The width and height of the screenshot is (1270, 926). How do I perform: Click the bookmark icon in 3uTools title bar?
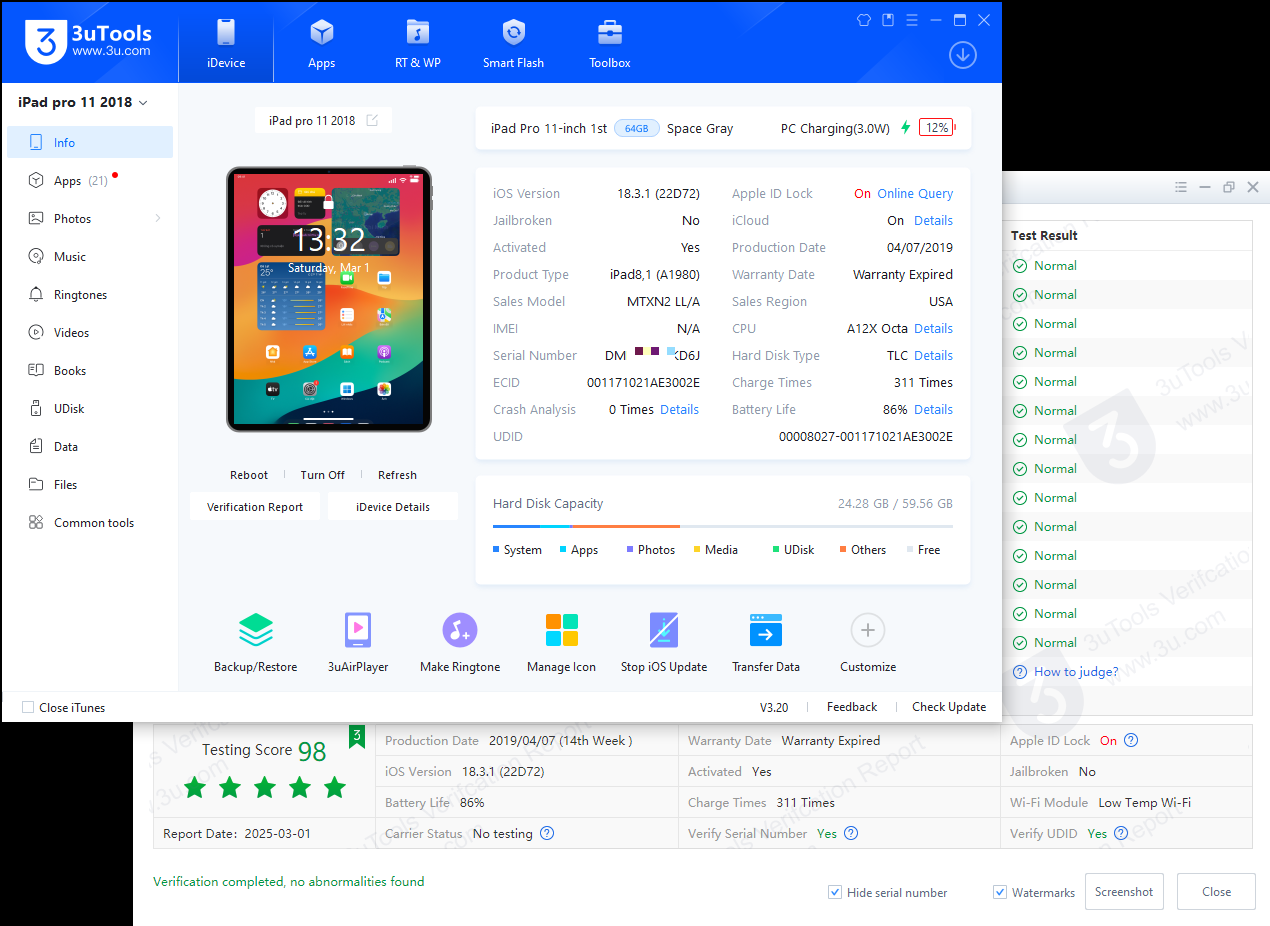tap(889, 20)
